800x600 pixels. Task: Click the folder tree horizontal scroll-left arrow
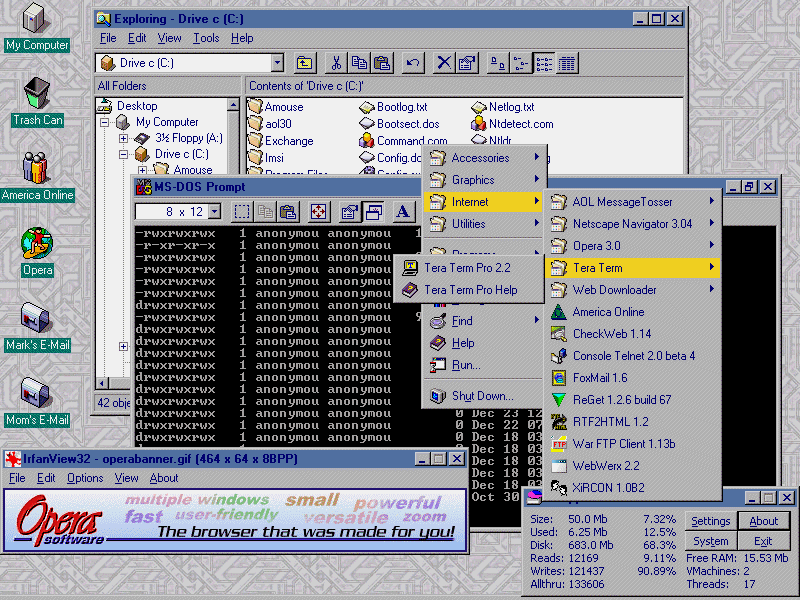click(x=102, y=383)
